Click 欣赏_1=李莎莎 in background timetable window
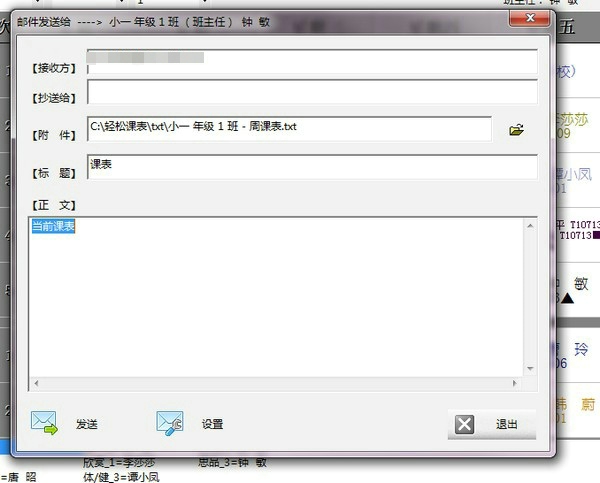The height and width of the screenshot is (483, 600). coord(119,462)
